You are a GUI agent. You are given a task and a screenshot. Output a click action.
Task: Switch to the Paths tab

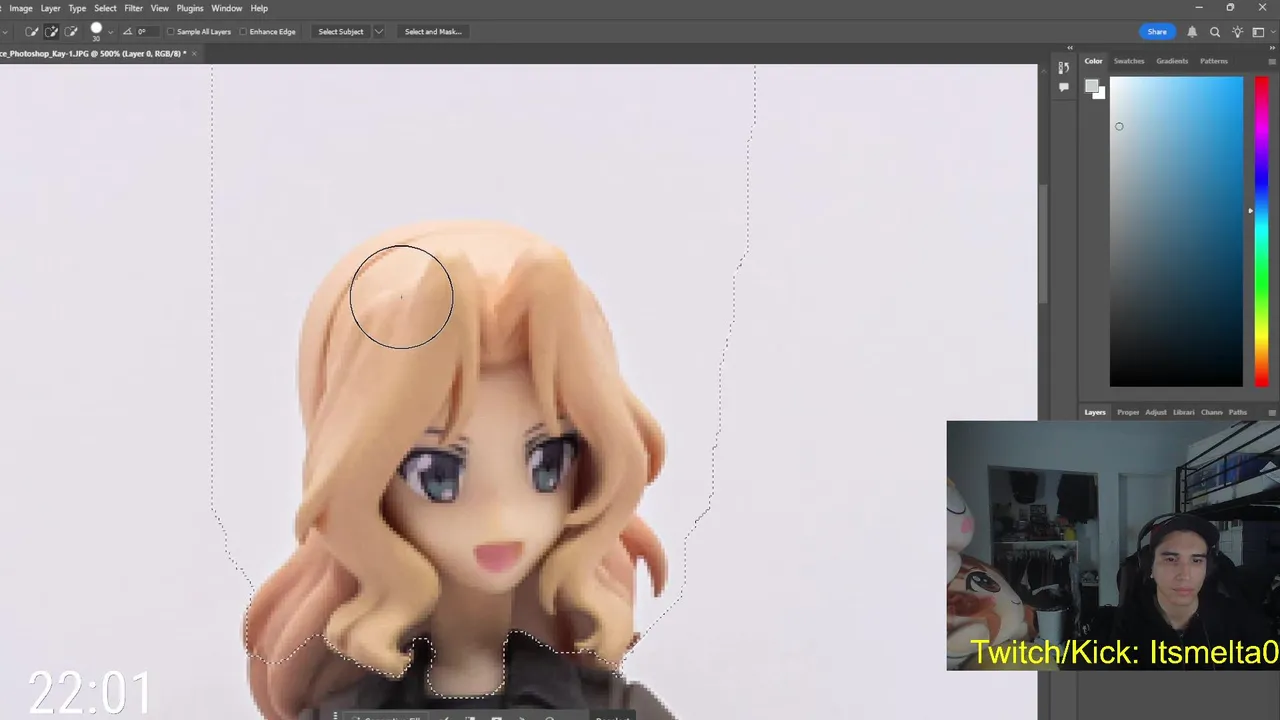click(1238, 412)
